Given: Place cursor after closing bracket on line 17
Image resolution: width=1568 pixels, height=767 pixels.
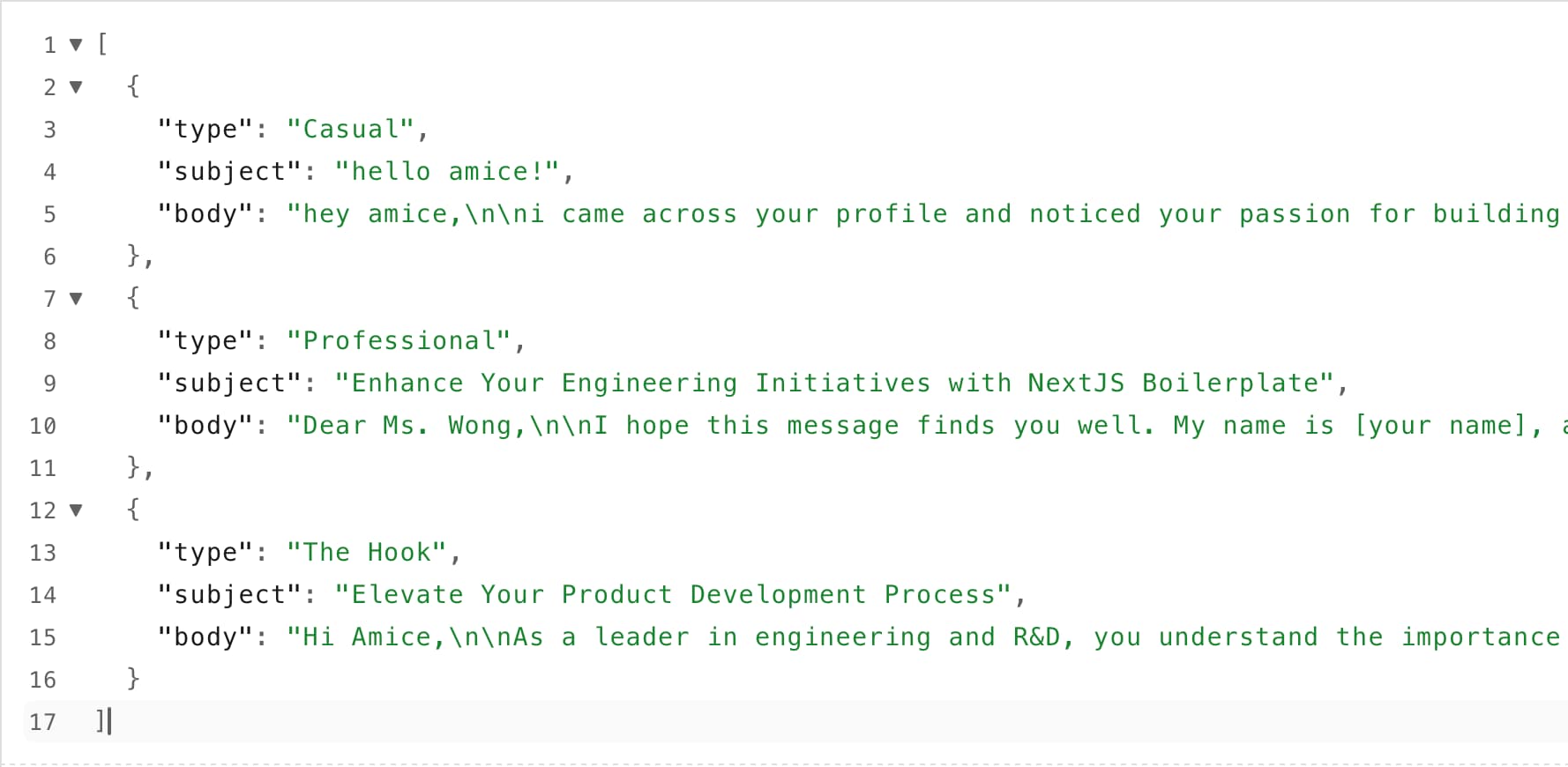Looking at the screenshot, I should pyautogui.click(x=108, y=722).
